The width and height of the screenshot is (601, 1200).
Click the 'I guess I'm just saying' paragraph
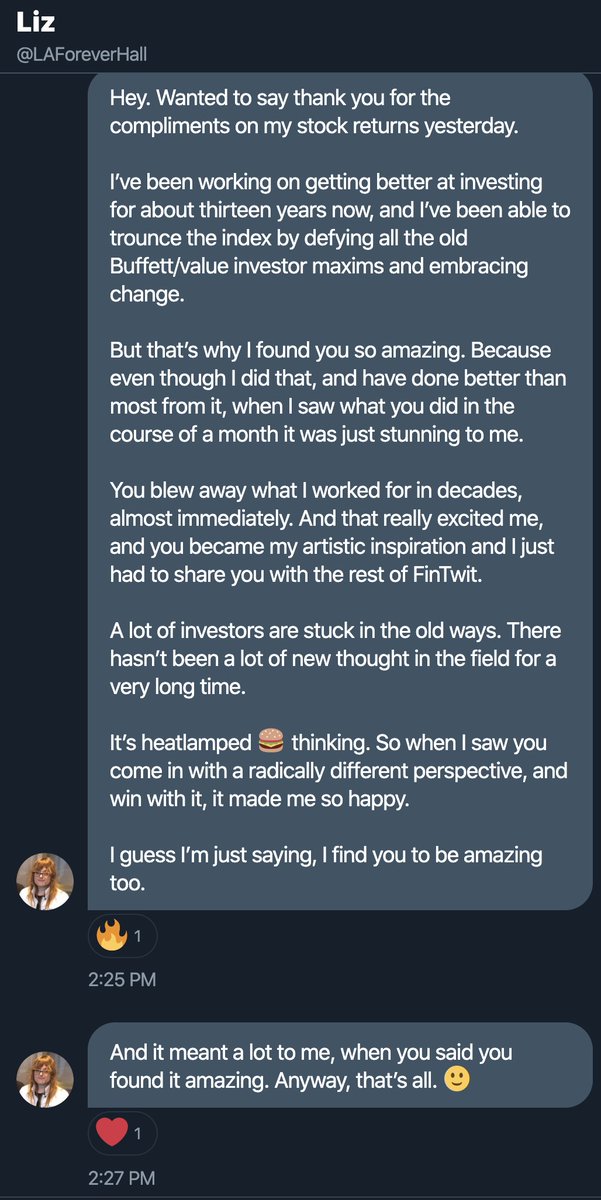tap(326, 871)
